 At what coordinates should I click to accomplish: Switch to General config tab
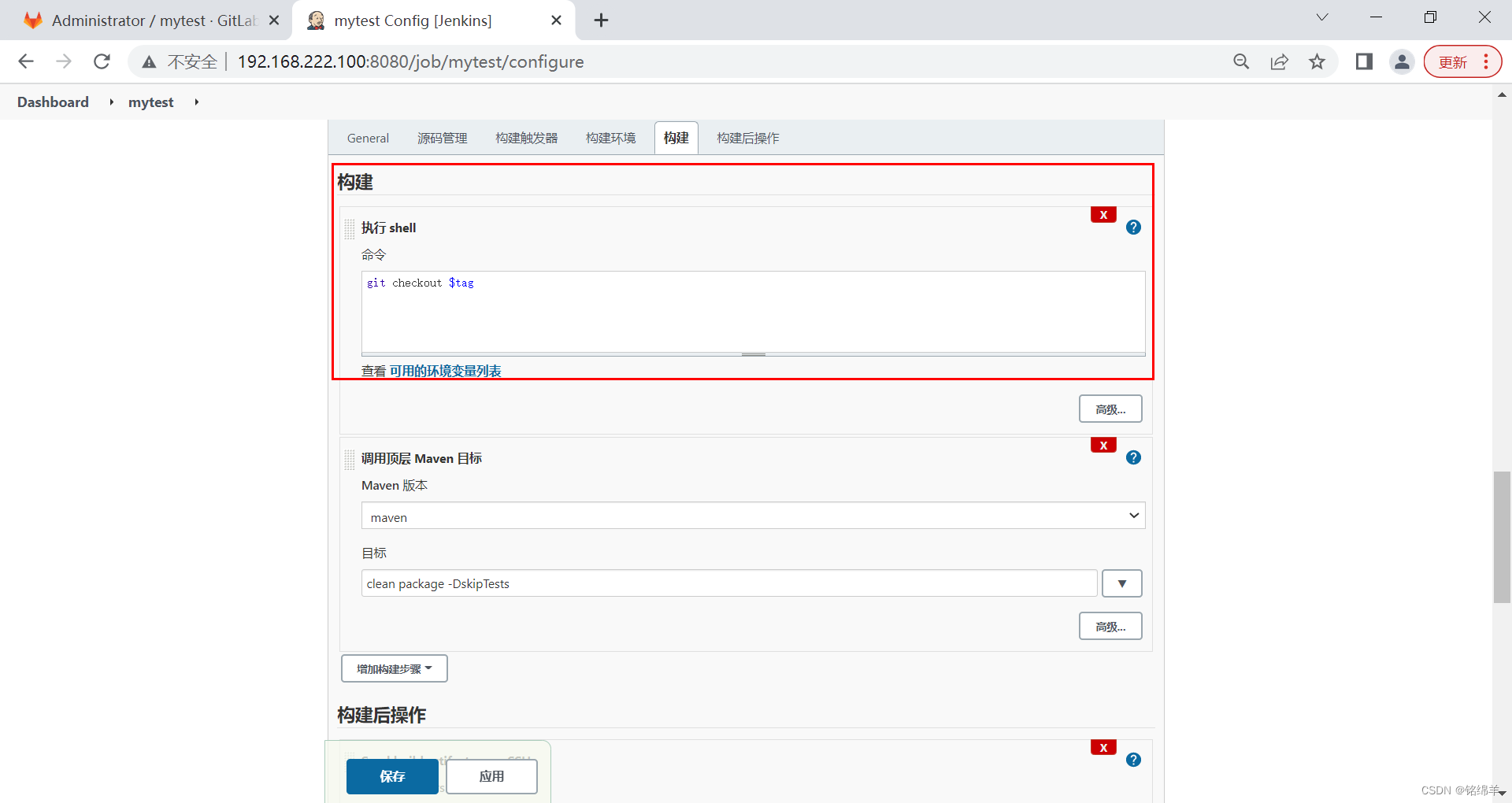coord(368,139)
